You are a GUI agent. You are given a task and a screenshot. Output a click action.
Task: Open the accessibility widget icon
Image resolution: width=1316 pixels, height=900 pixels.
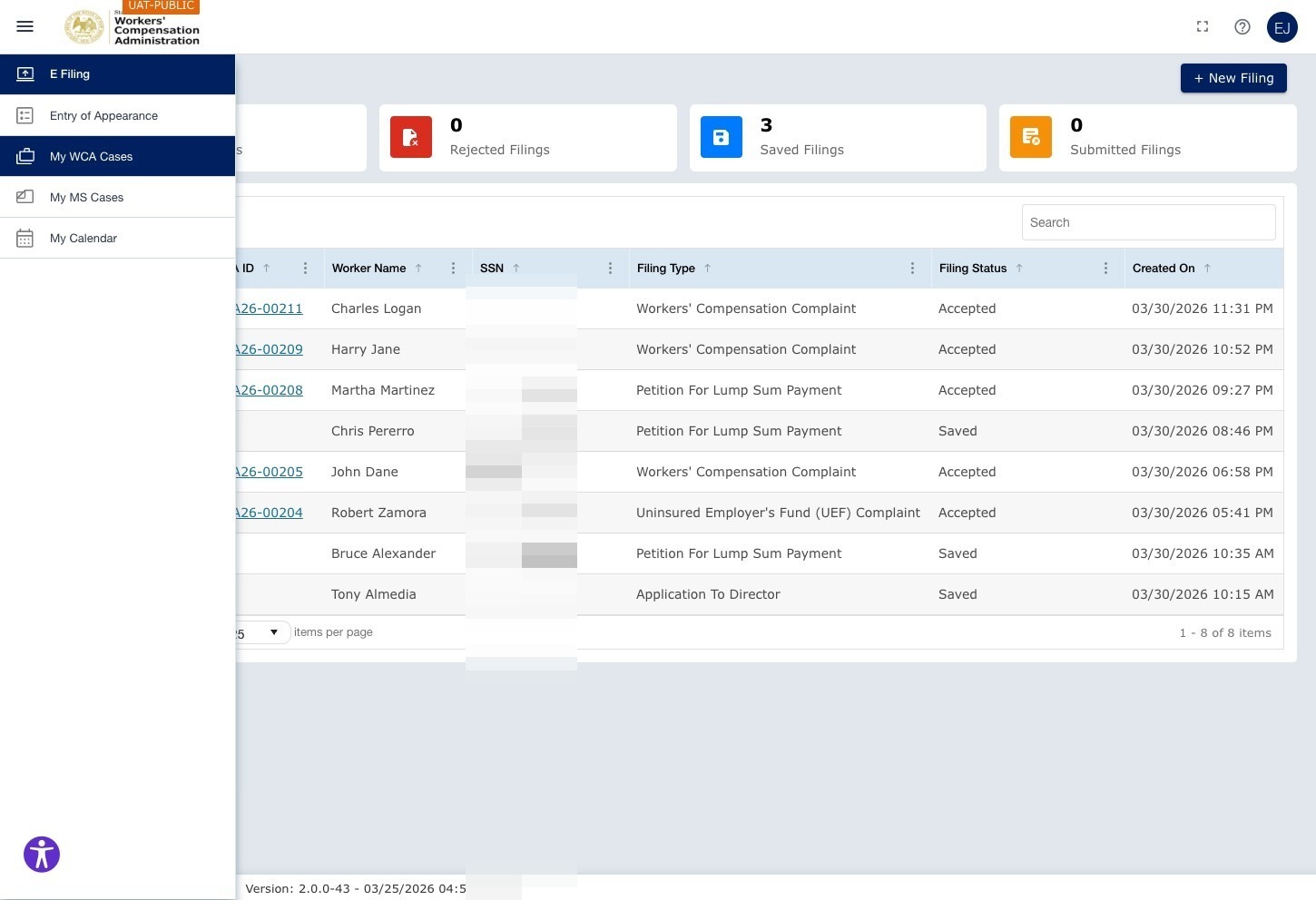42,855
